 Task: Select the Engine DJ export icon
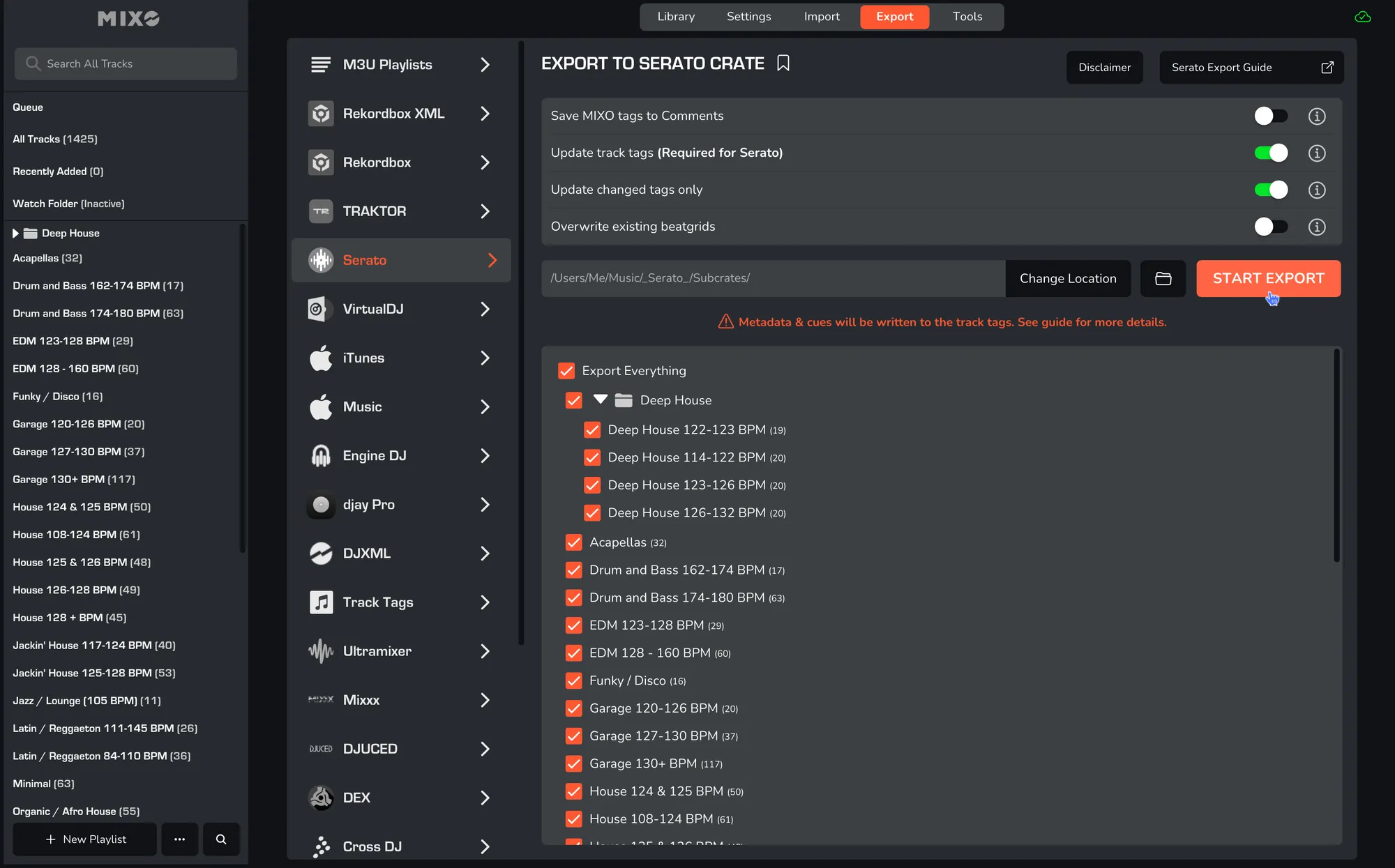(321, 456)
